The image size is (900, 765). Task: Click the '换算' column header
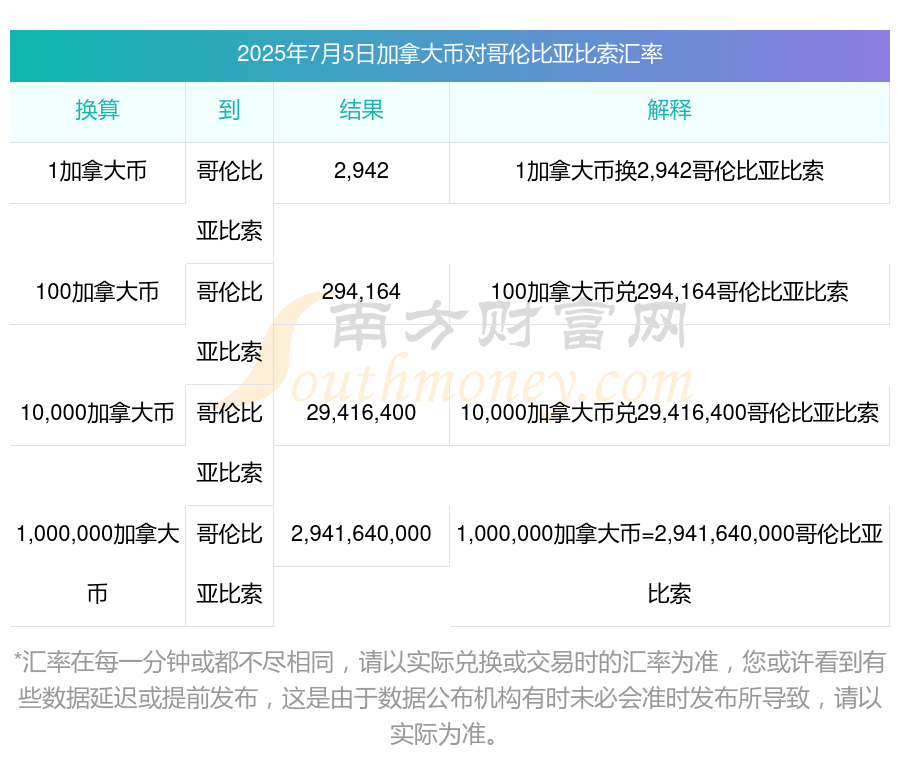97,110
